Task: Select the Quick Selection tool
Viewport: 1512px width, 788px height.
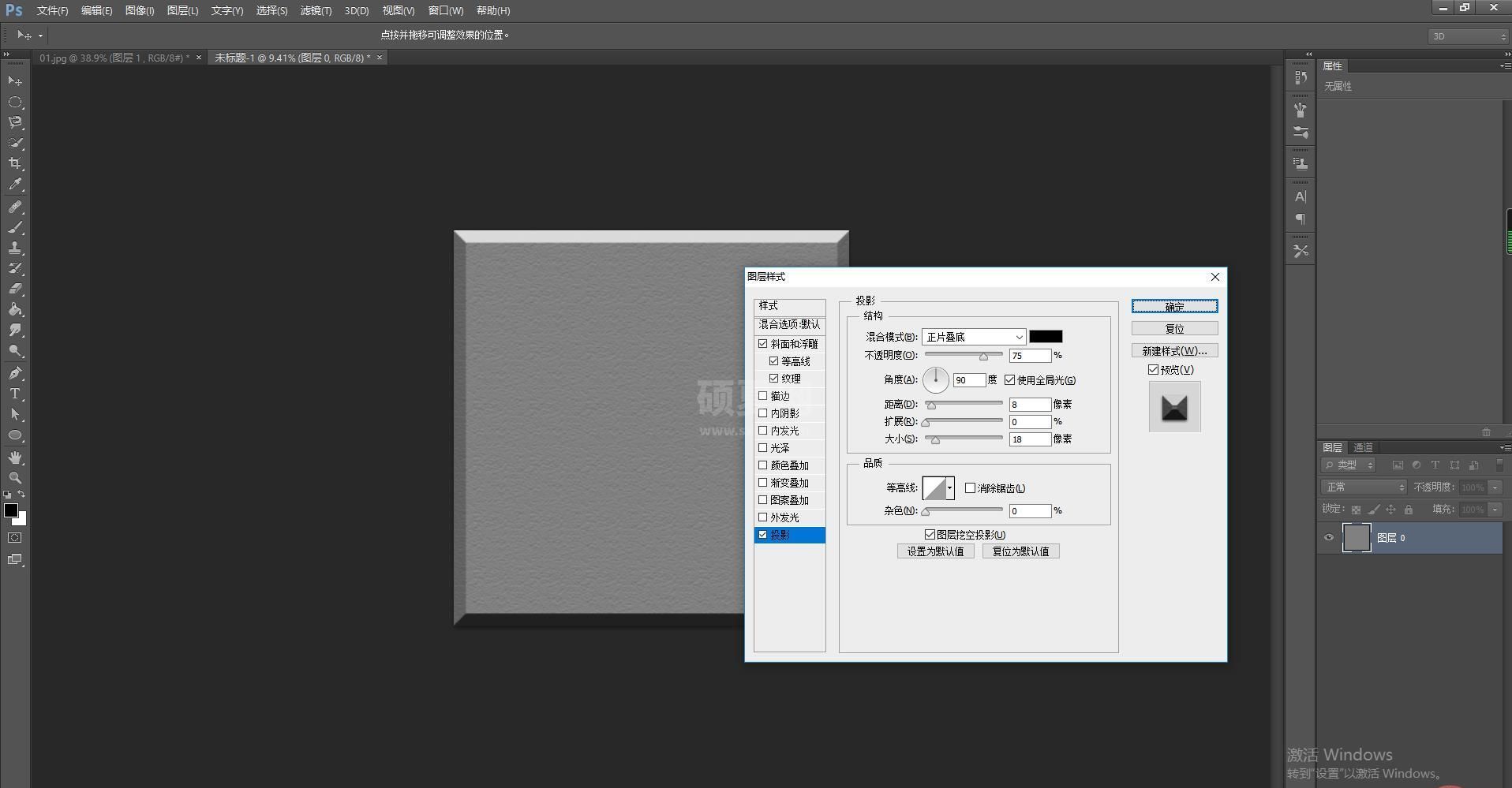Action: (x=15, y=143)
